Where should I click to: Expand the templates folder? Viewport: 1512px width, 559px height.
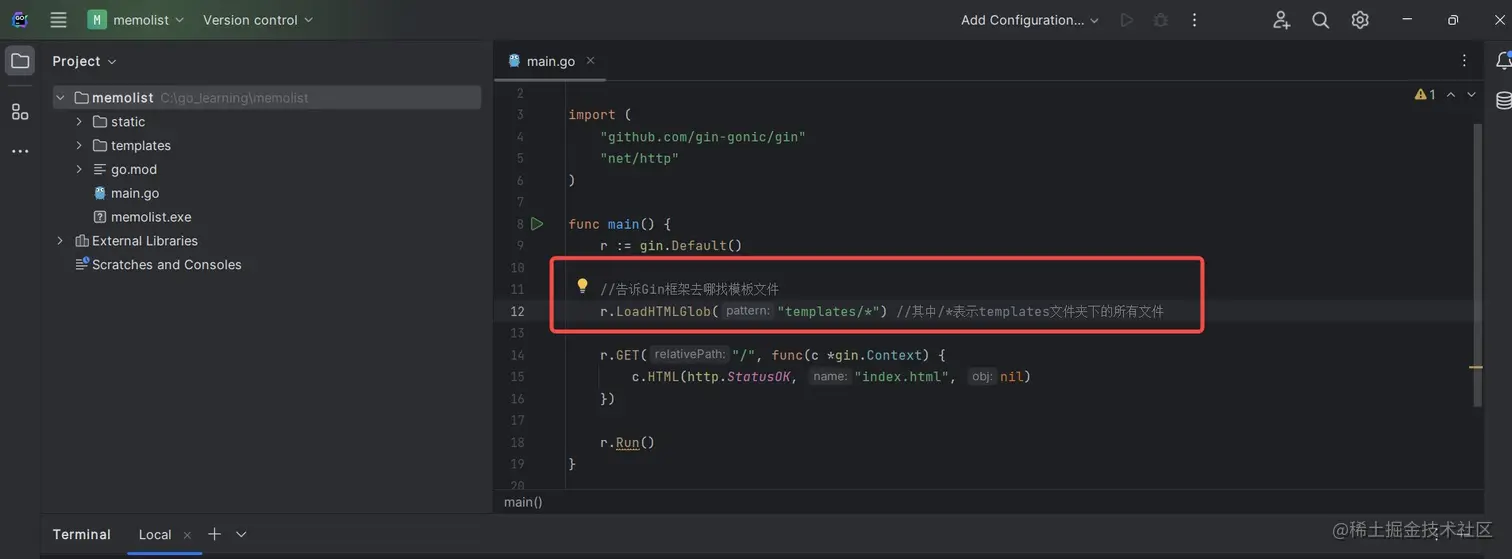point(79,146)
